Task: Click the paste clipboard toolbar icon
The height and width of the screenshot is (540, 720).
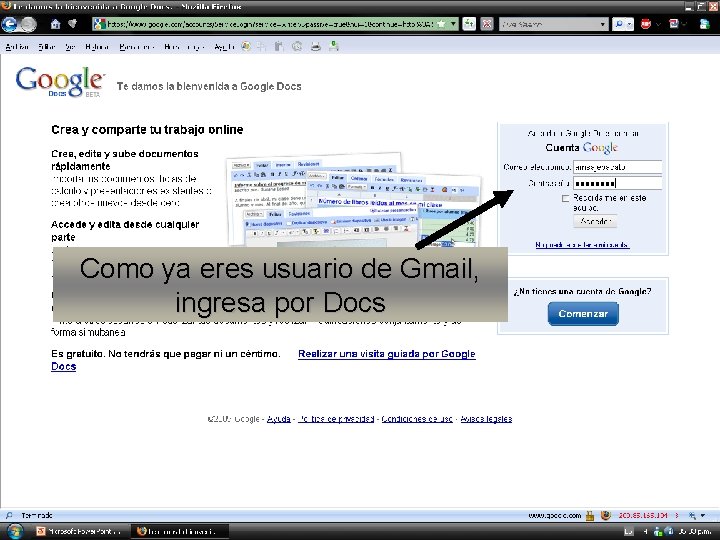Action: pos(279,46)
